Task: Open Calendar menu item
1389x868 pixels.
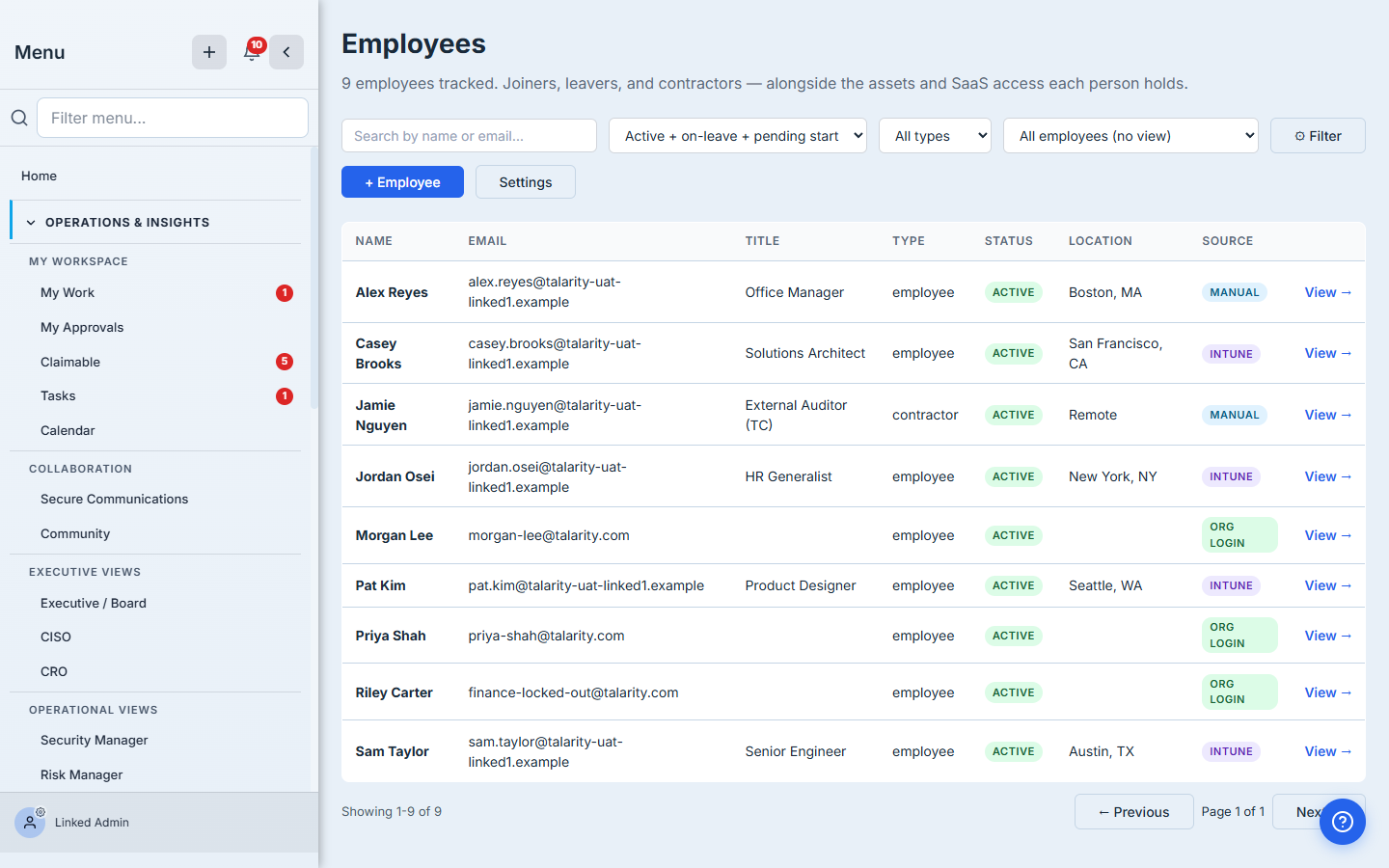Action: 68,431
